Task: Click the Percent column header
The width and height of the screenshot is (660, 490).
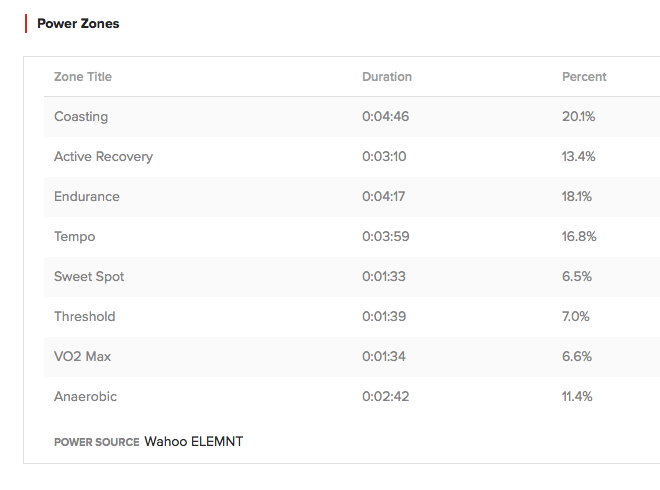Action: (584, 77)
